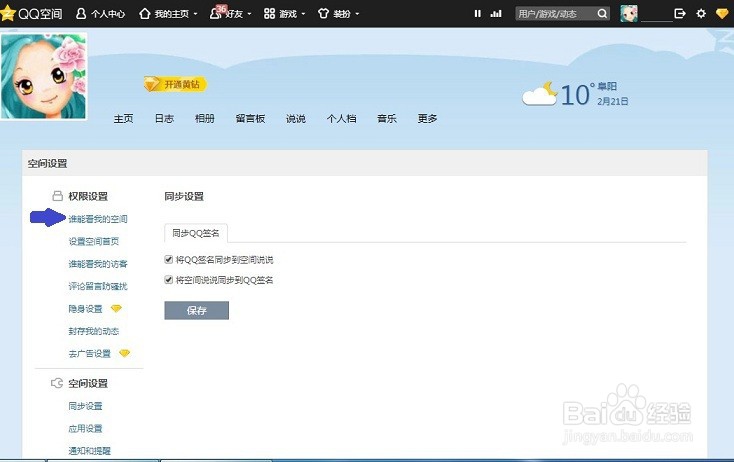Toggle 将QQ签名同步到空间说说 checkbox

[x=169, y=259]
